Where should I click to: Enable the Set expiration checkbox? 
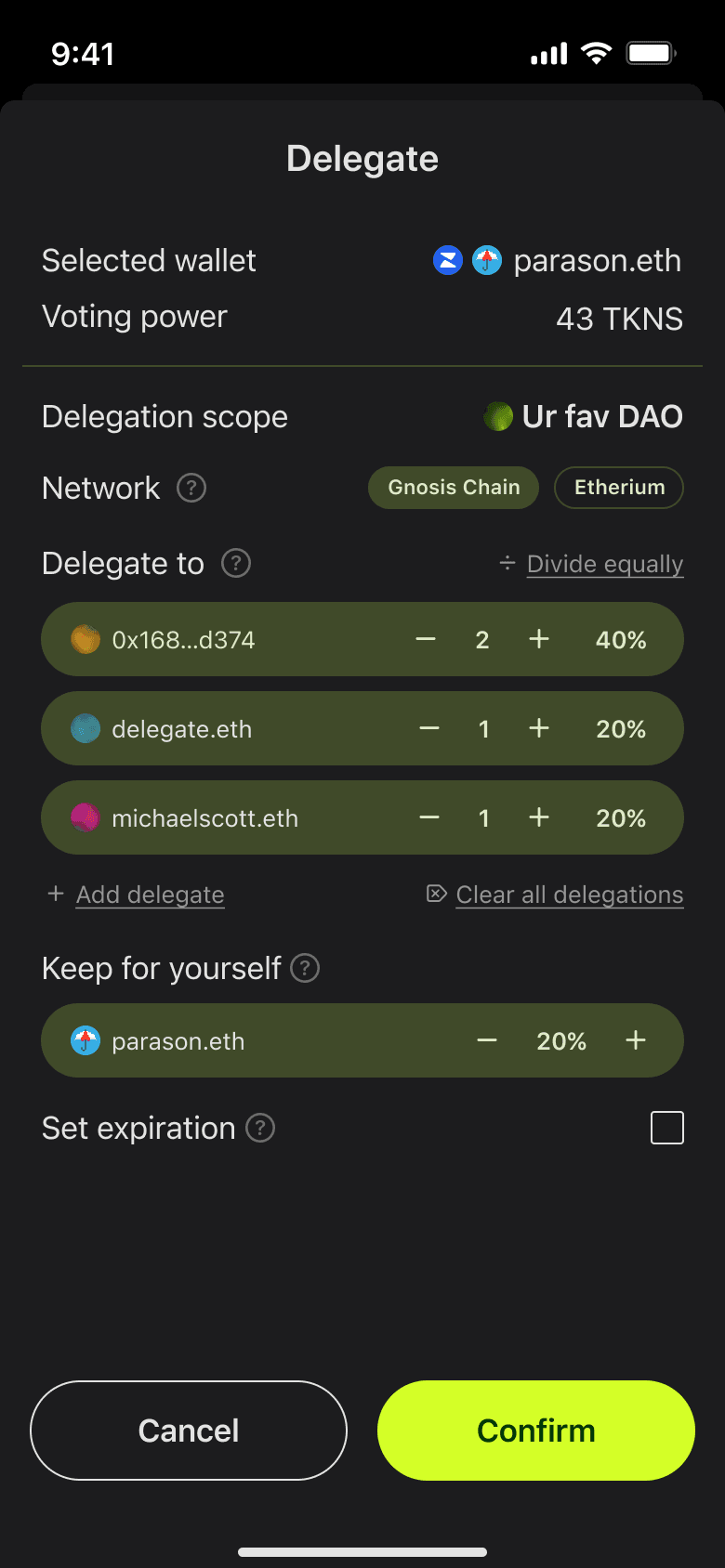(667, 1128)
